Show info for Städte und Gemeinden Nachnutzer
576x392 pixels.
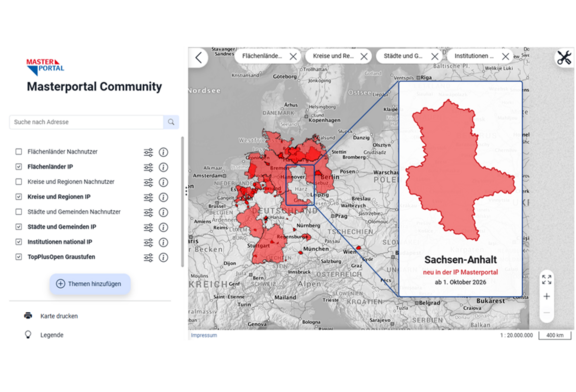pos(163,212)
